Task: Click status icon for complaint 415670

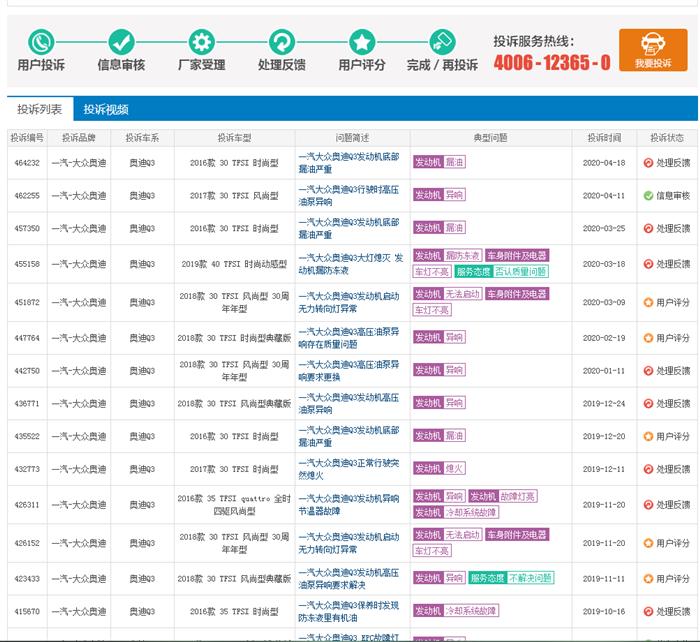Action: (648, 611)
